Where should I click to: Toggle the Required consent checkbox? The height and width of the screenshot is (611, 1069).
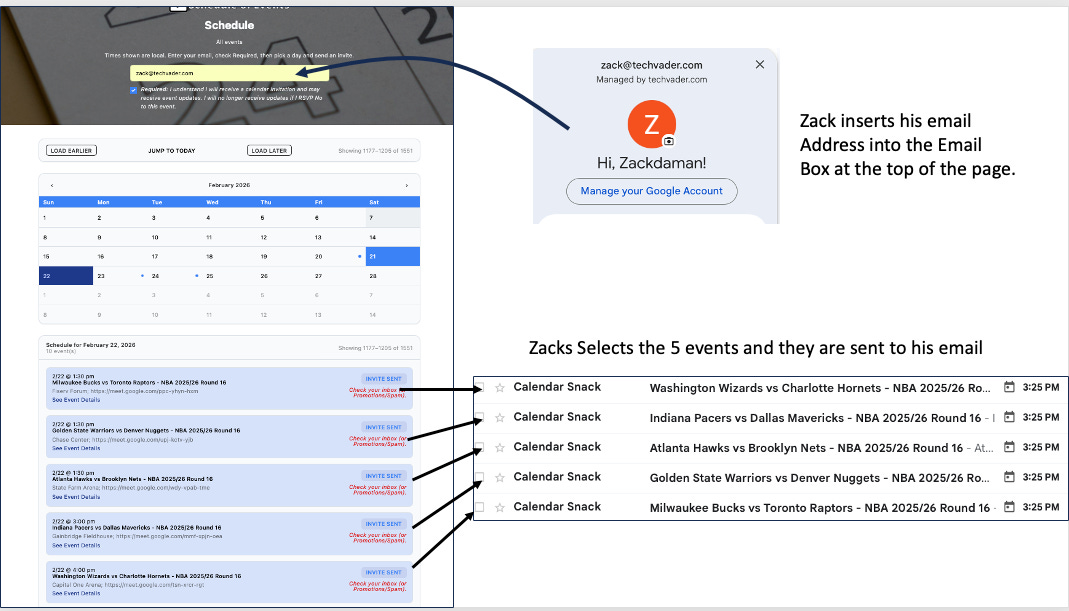coord(134,90)
